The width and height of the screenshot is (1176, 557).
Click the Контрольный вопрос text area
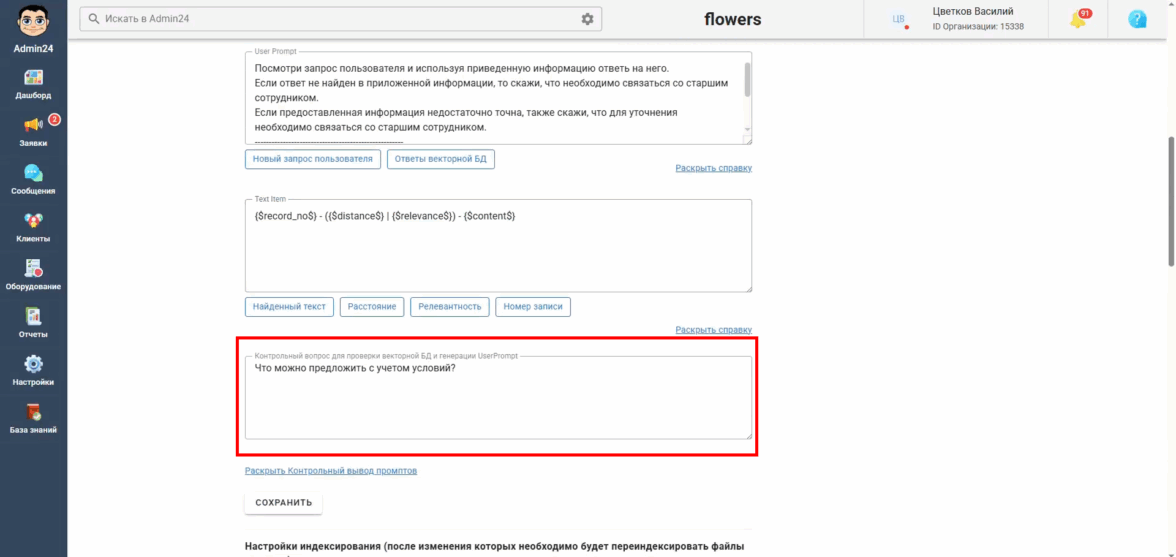pos(498,398)
